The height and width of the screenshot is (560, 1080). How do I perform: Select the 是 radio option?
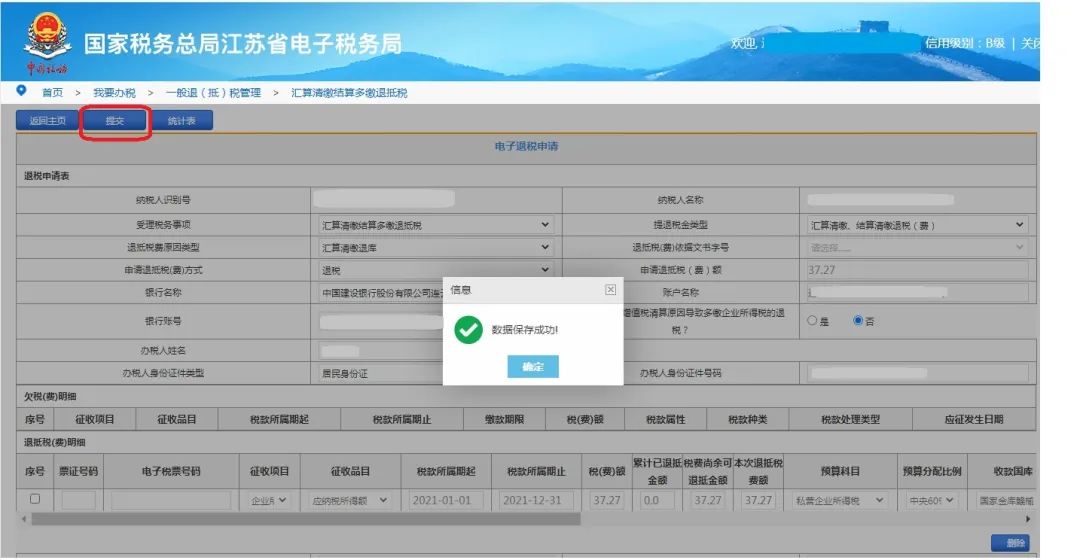click(x=812, y=321)
